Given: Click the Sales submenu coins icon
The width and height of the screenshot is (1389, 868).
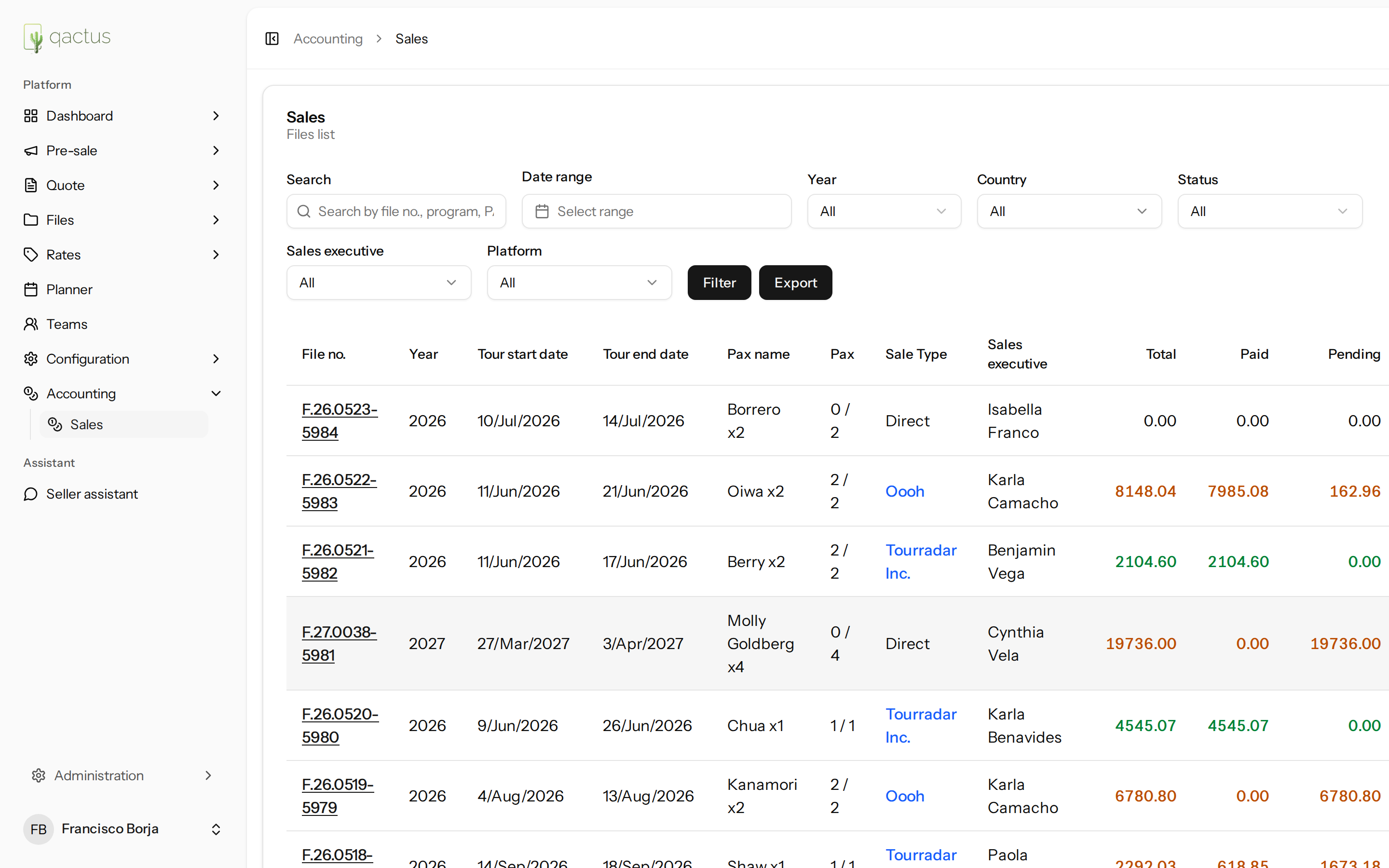Looking at the screenshot, I should click(55, 424).
